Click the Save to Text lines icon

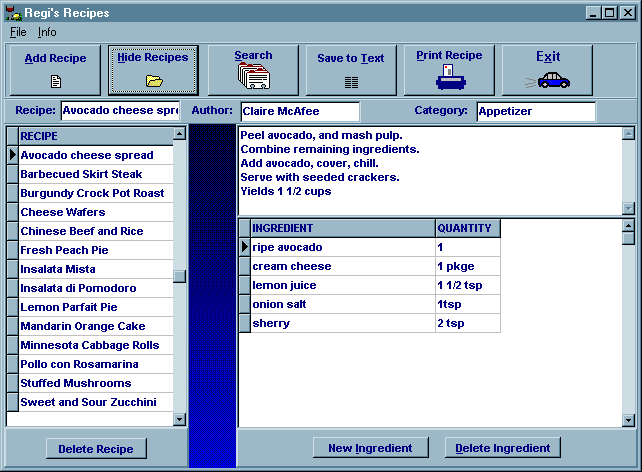click(x=351, y=82)
